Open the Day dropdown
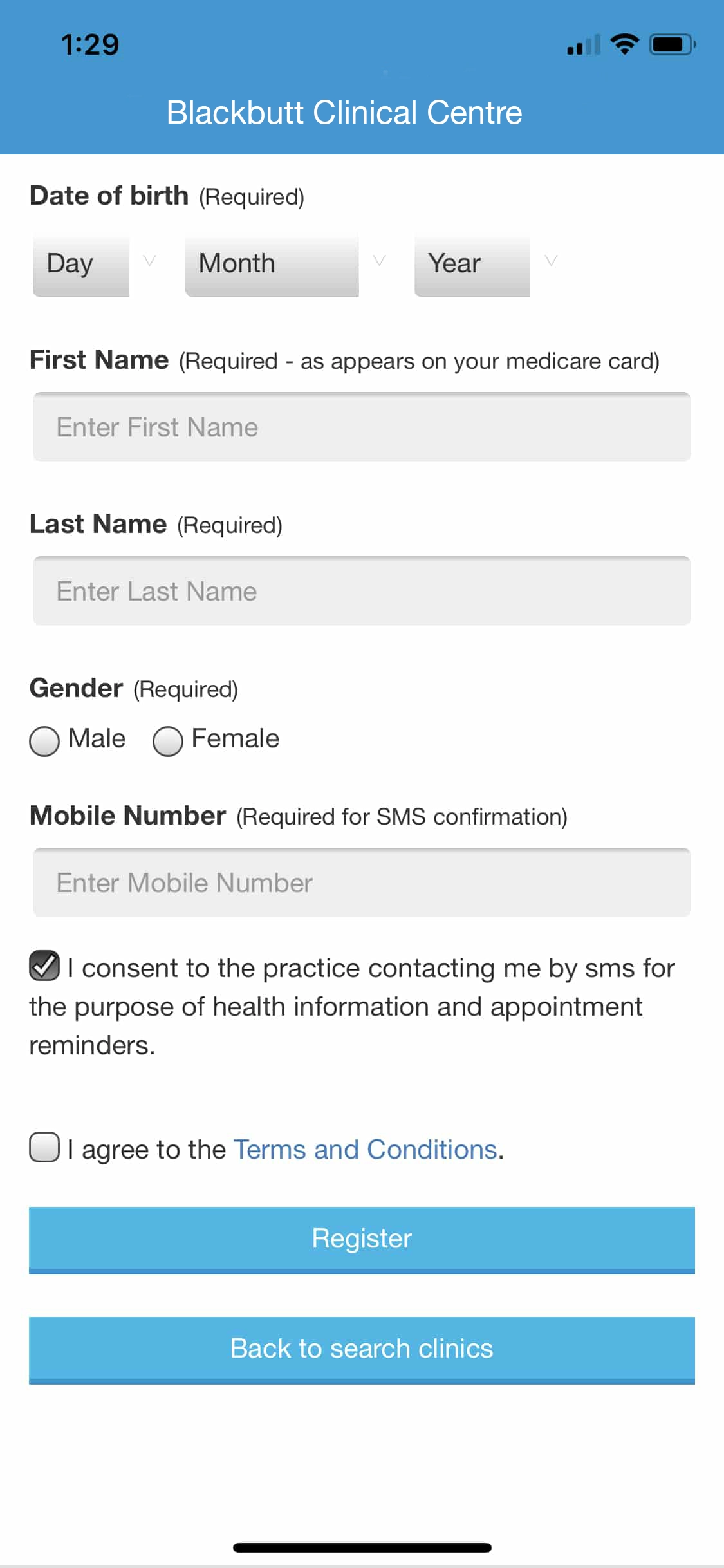Image resolution: width=724 pixels, height=1568 pixels. tap(81, 264)
